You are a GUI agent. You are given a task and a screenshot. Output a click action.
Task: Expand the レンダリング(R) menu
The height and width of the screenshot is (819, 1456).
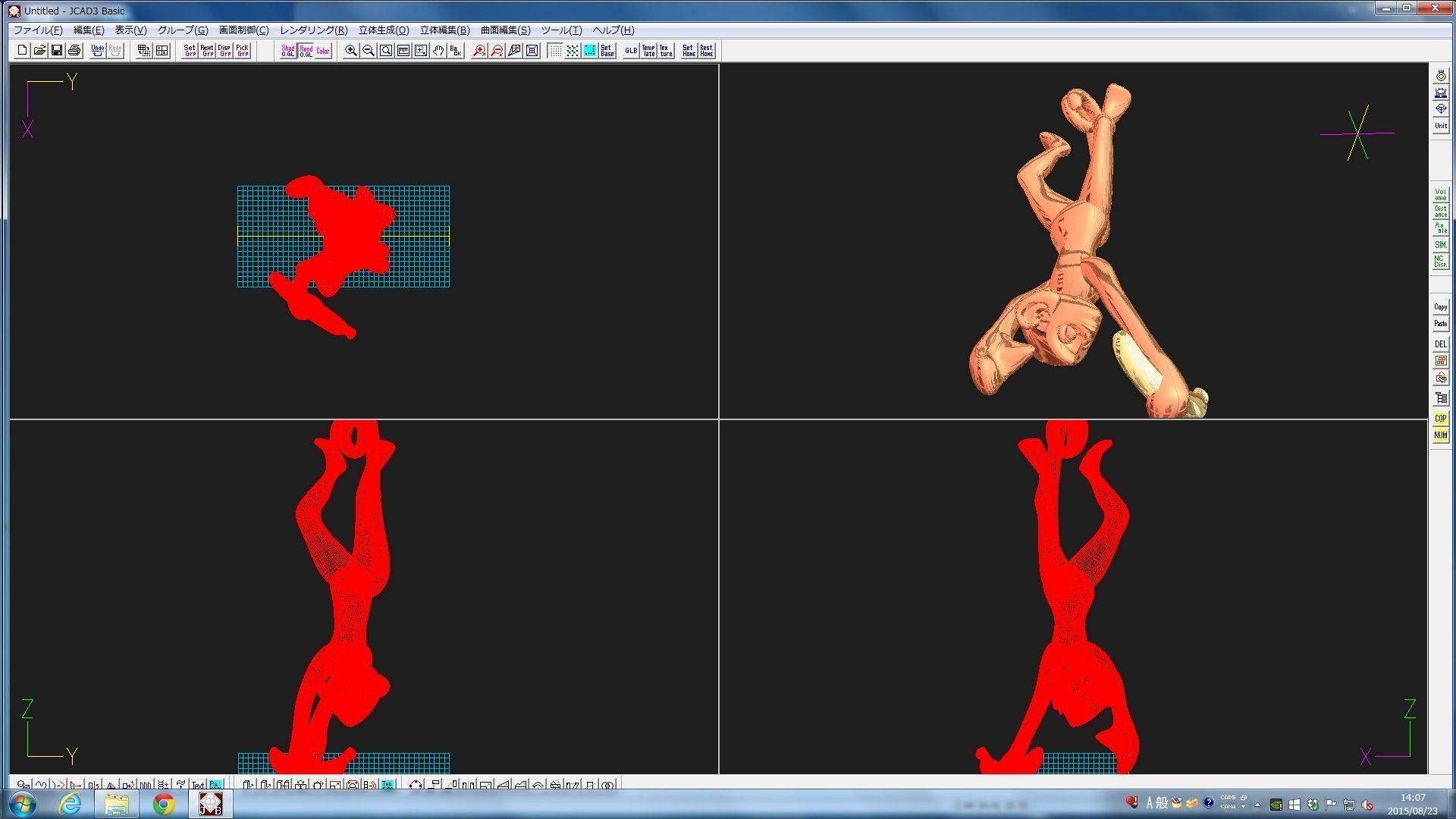[x=313, y=30]
